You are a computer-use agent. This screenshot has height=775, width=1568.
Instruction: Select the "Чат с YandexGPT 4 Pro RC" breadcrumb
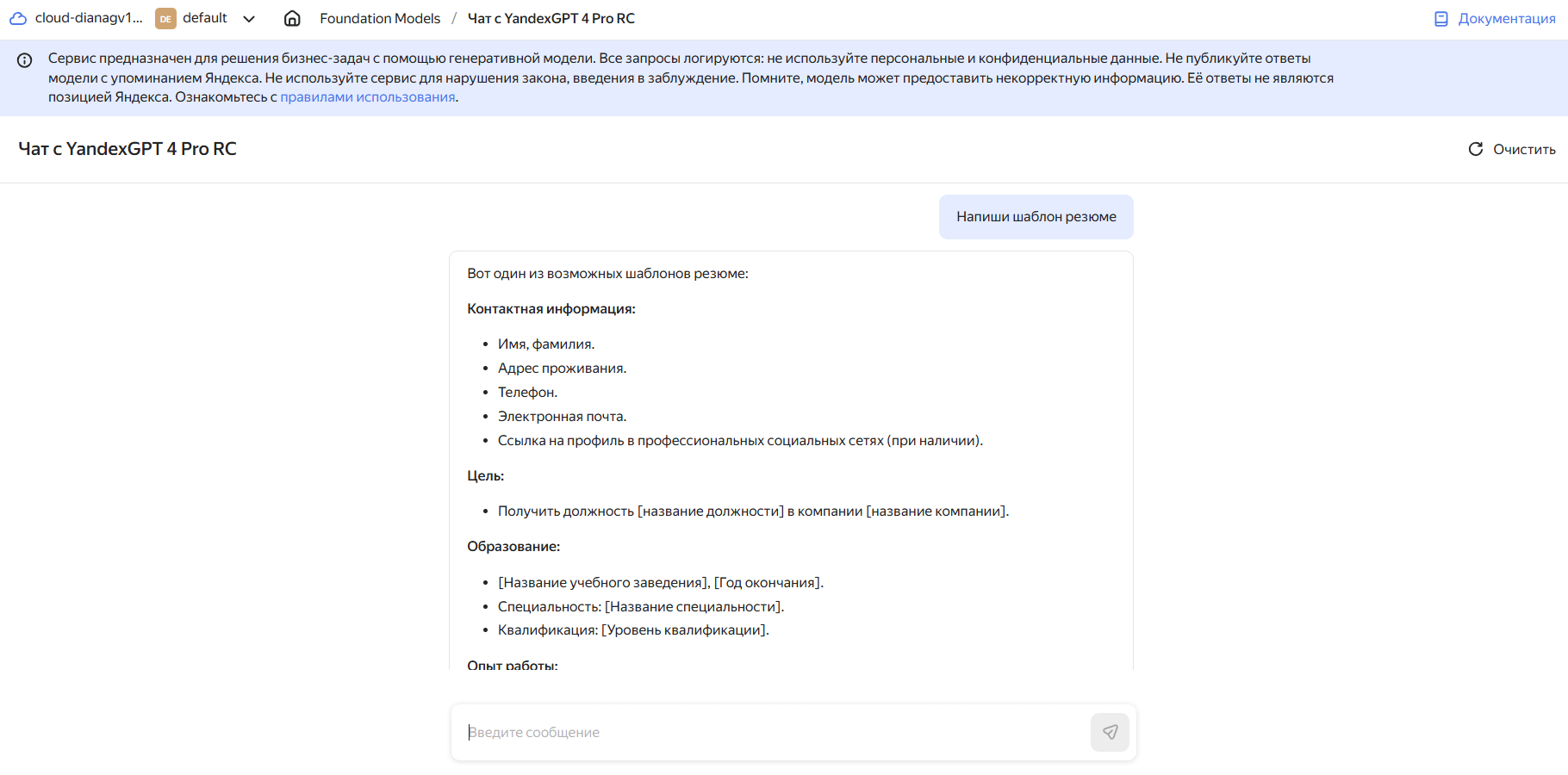(x=551, y=18)
